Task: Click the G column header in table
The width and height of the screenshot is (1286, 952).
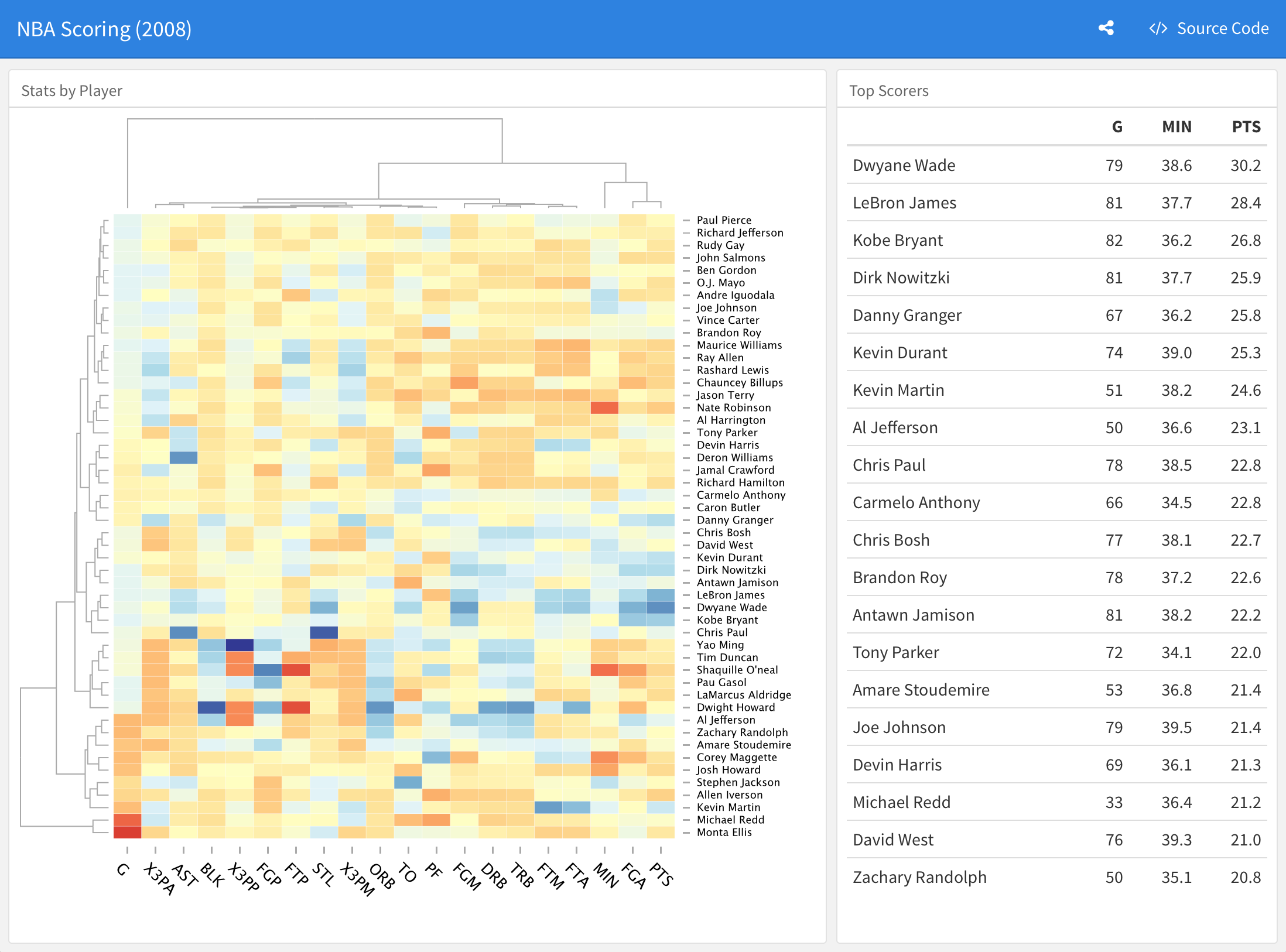Action: pos(1117,127)
